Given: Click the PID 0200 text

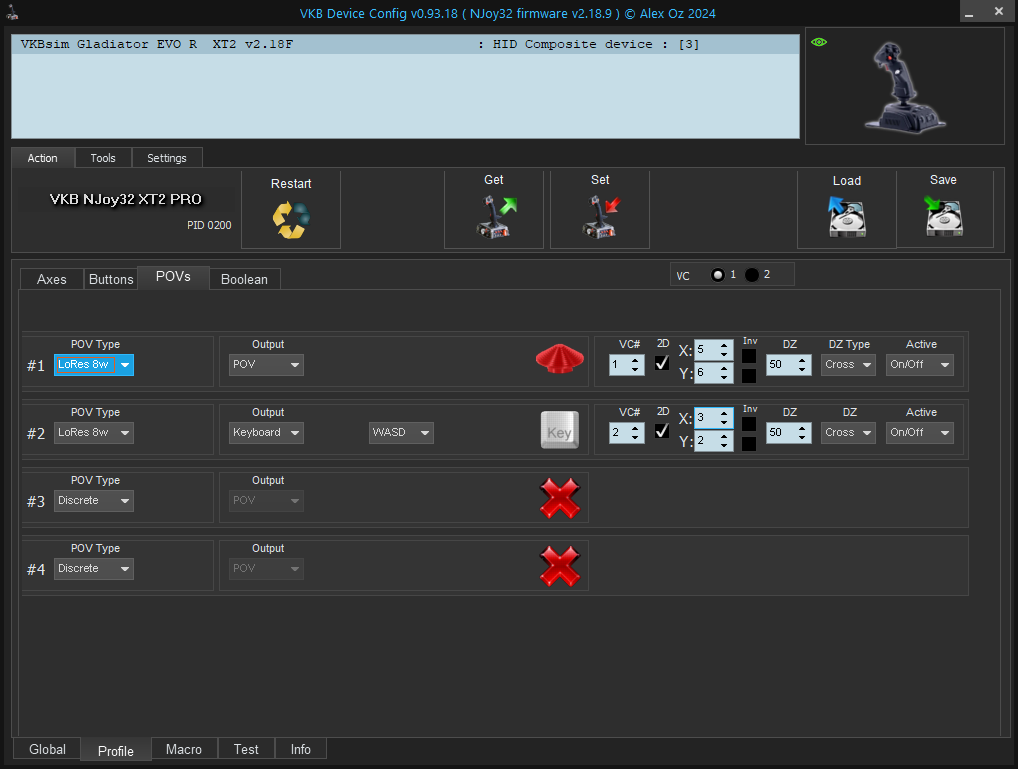Looking at the screenshot, I should pos(209,225).
